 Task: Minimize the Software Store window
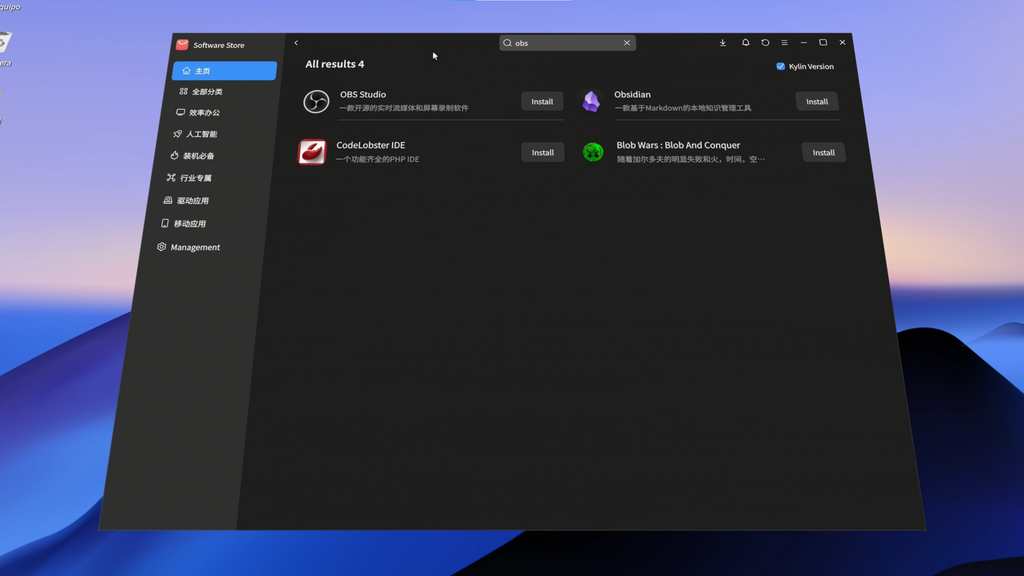[804, 42]
